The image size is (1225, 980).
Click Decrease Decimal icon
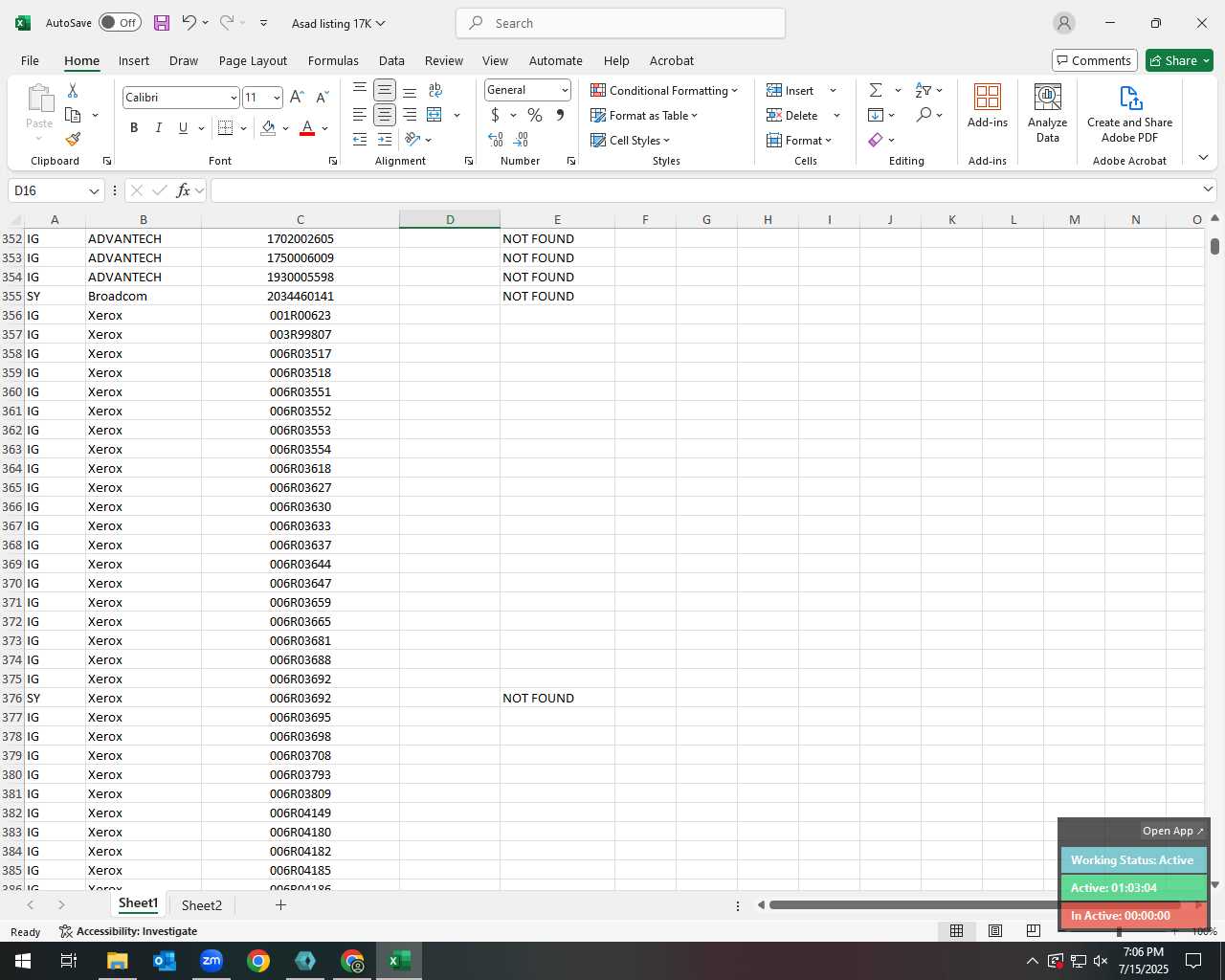click(521, 140)
